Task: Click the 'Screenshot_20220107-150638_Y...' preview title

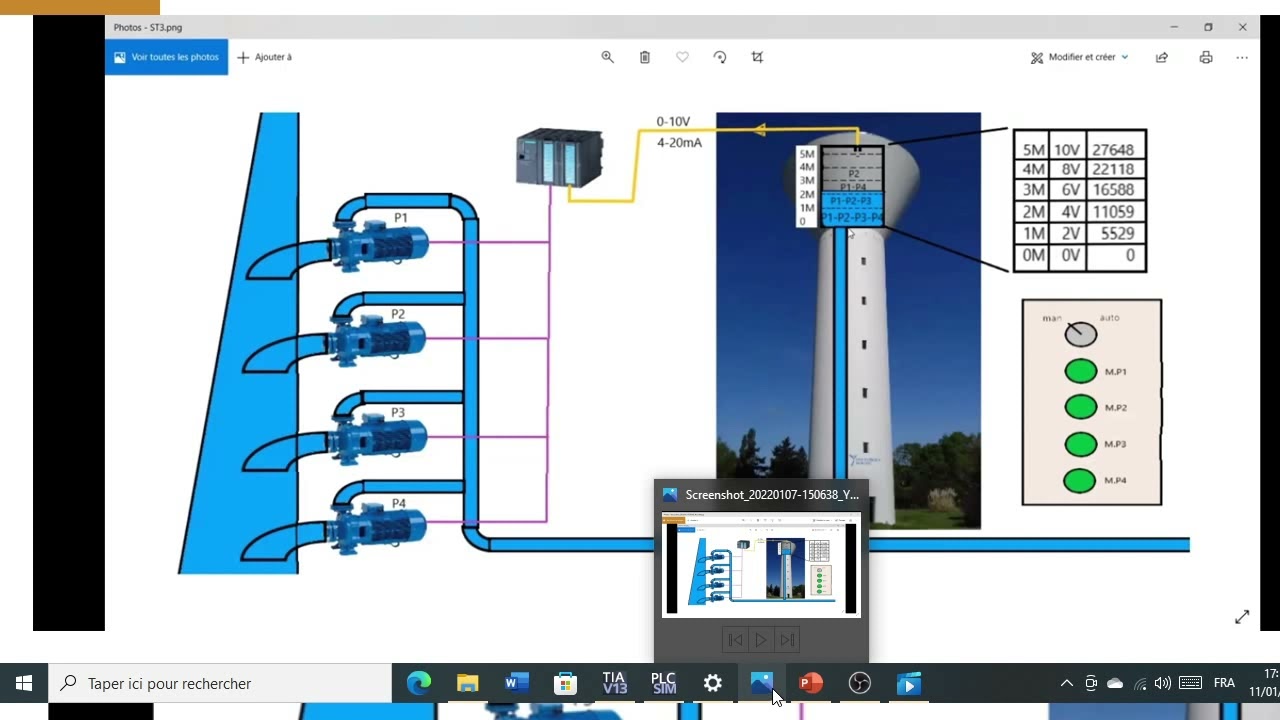Action: 772,495
